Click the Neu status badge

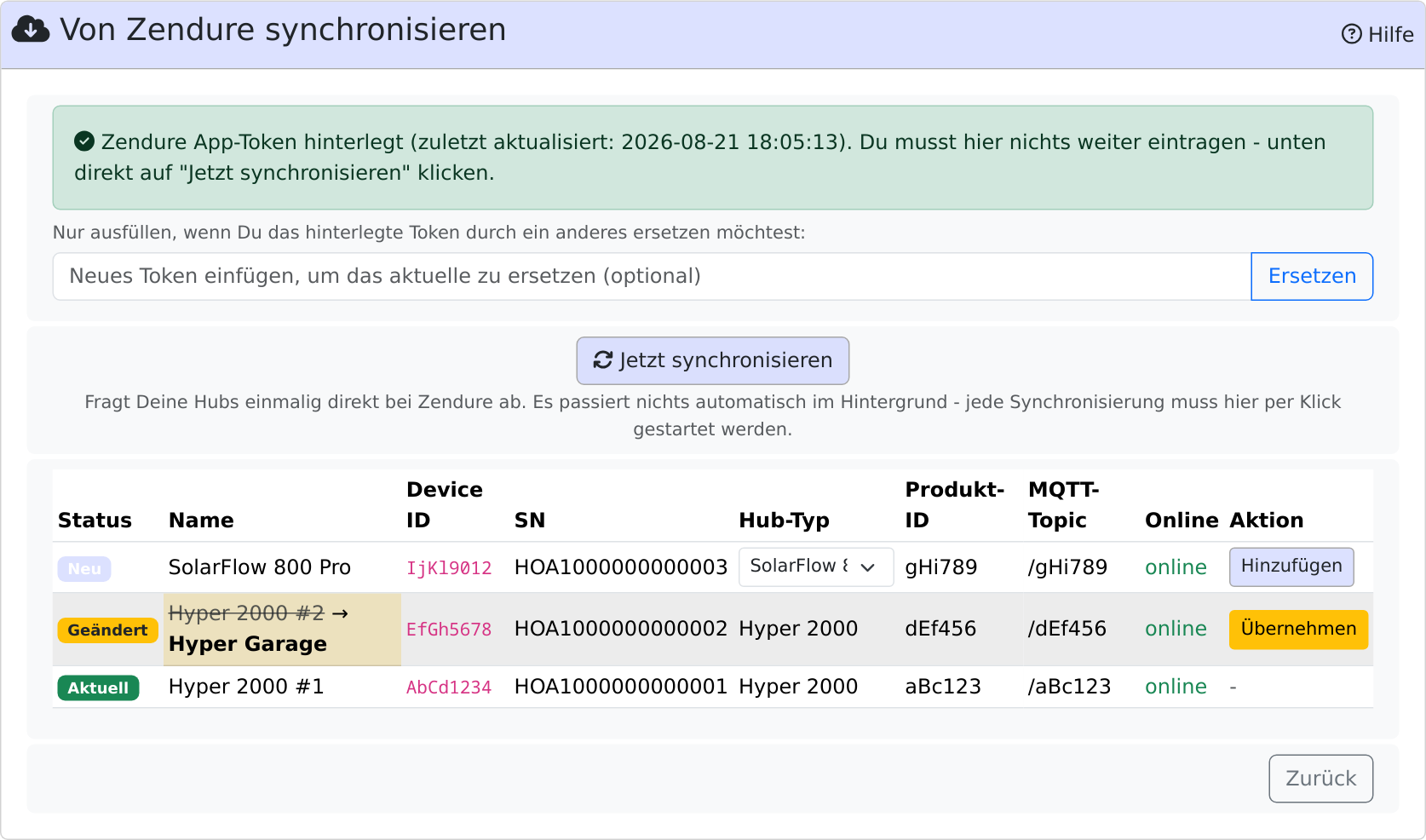(84, 568)
